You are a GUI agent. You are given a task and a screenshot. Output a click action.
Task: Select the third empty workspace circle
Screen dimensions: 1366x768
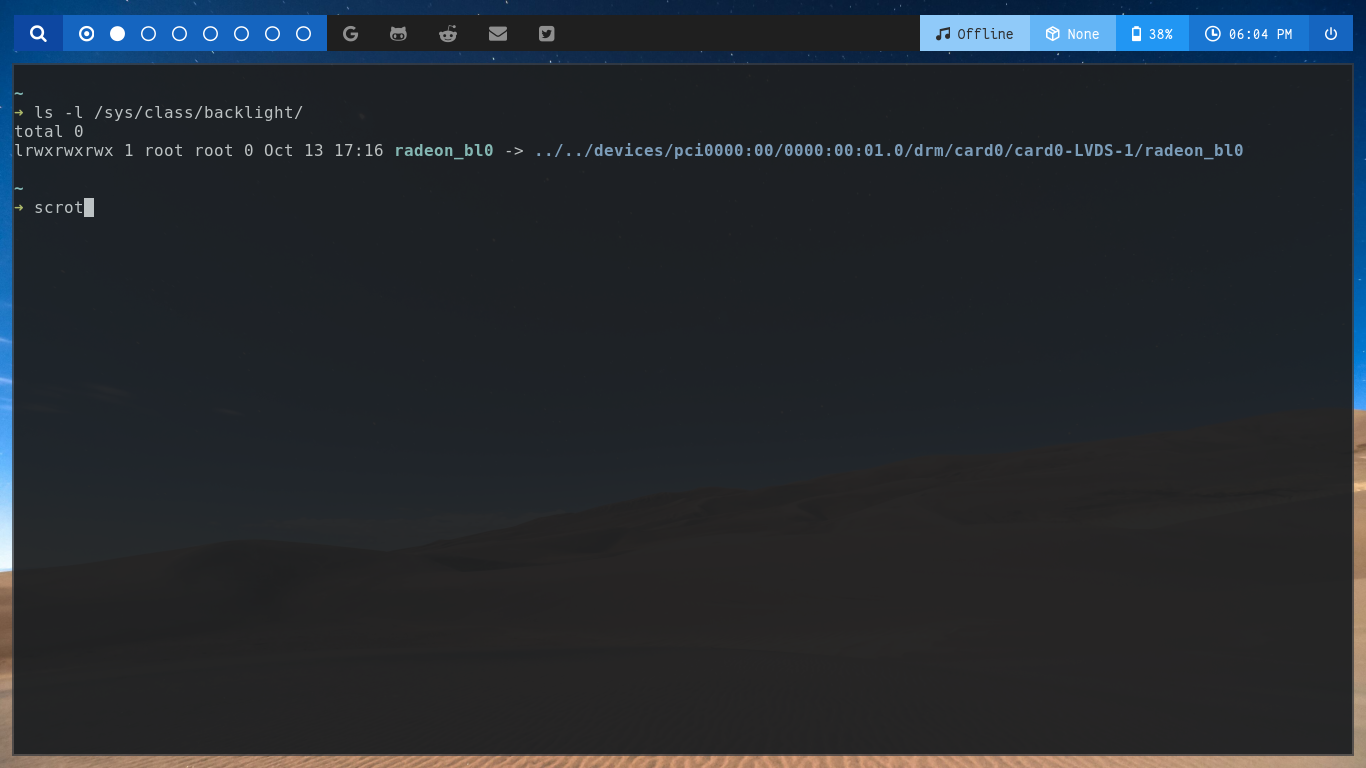(209, 33)
